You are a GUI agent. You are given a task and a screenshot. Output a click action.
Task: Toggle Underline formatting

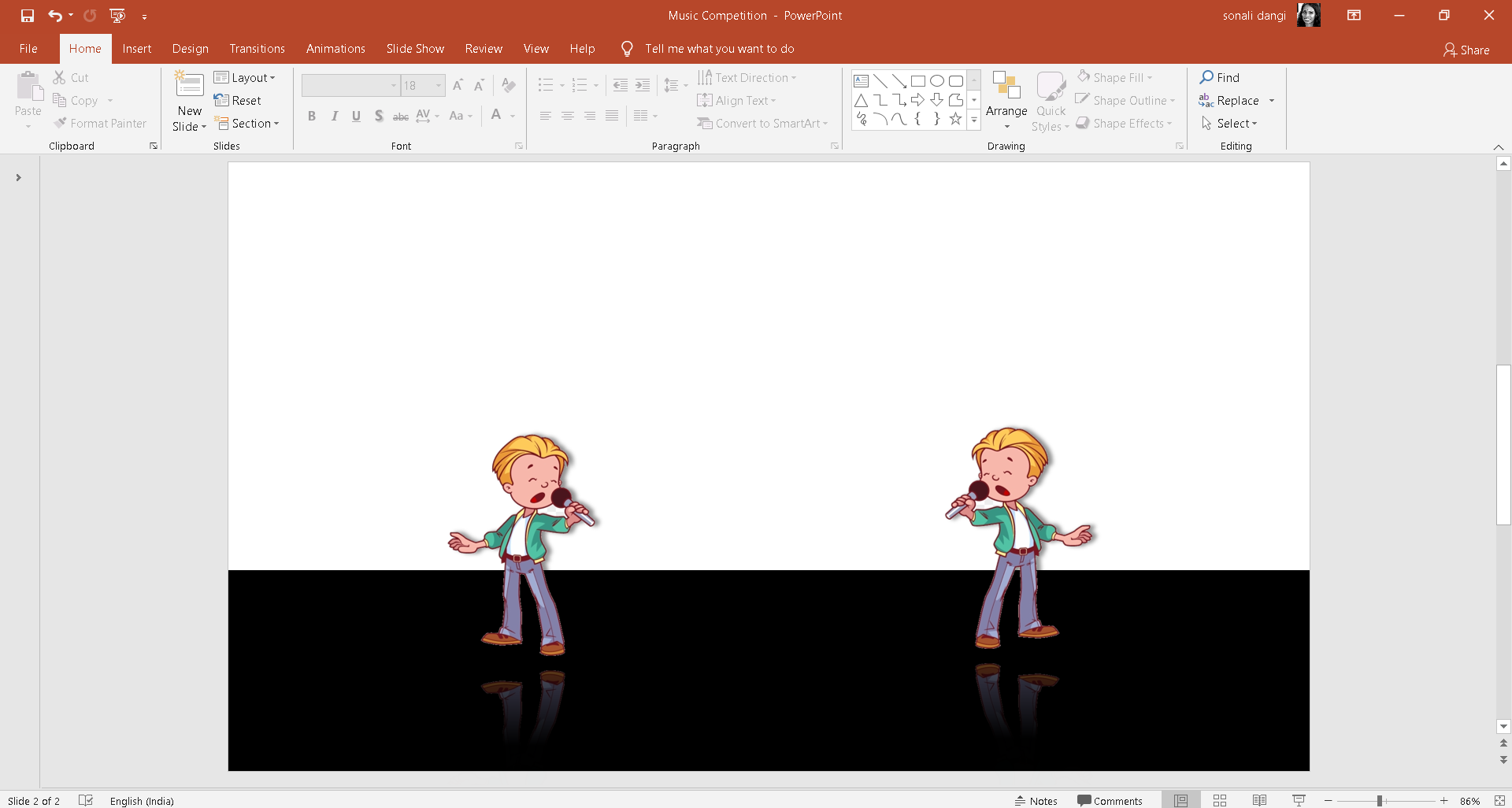click(x=356, y=116)
